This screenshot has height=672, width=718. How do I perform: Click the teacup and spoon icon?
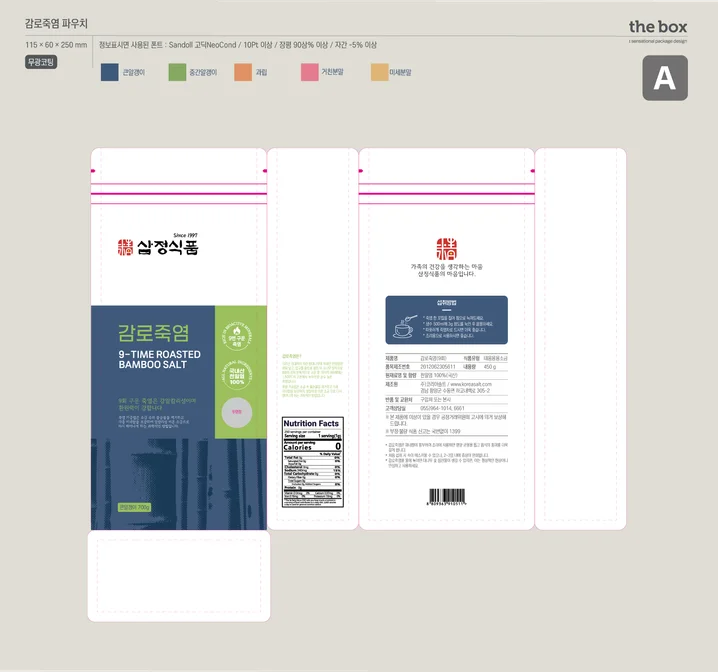pos(405,326)
